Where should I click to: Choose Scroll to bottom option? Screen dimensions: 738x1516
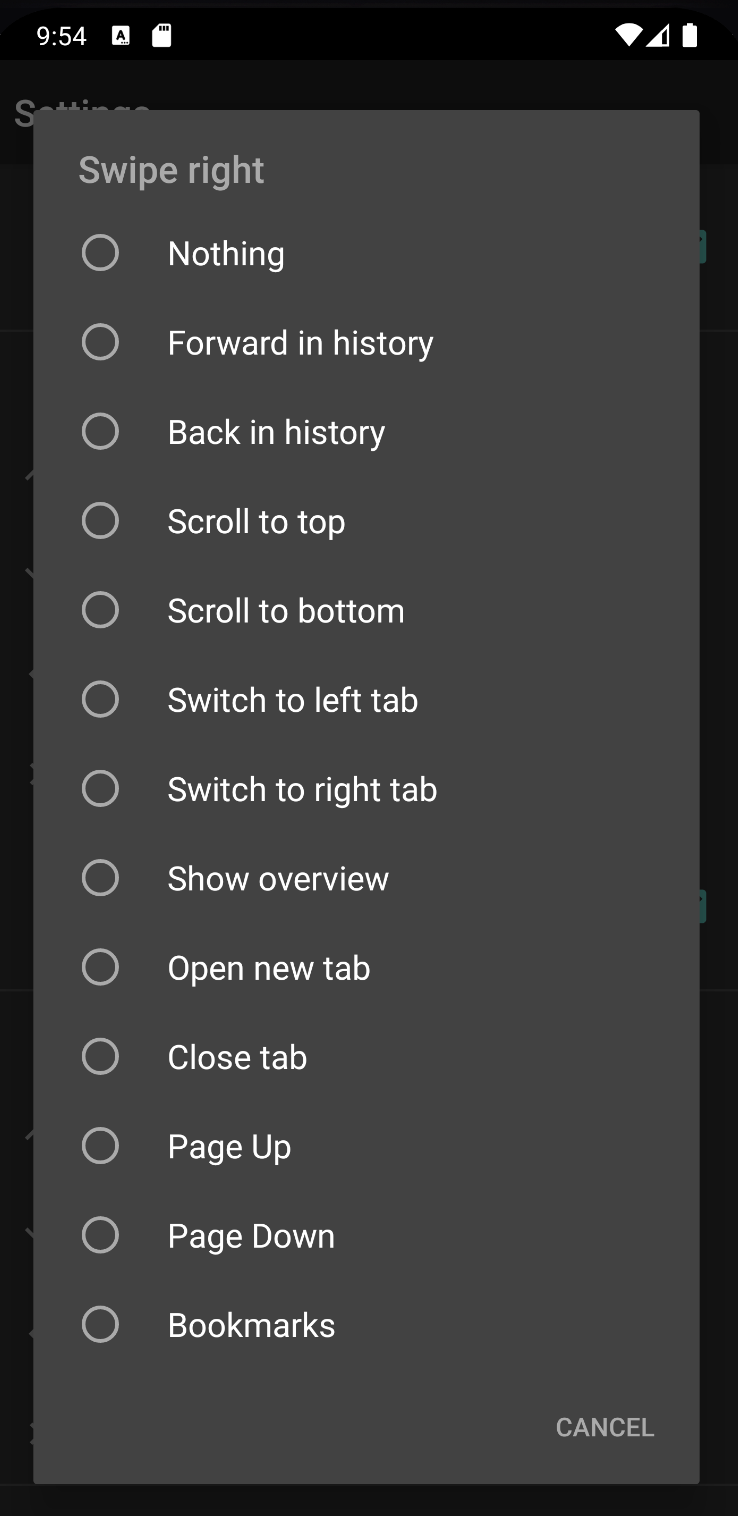366,610
